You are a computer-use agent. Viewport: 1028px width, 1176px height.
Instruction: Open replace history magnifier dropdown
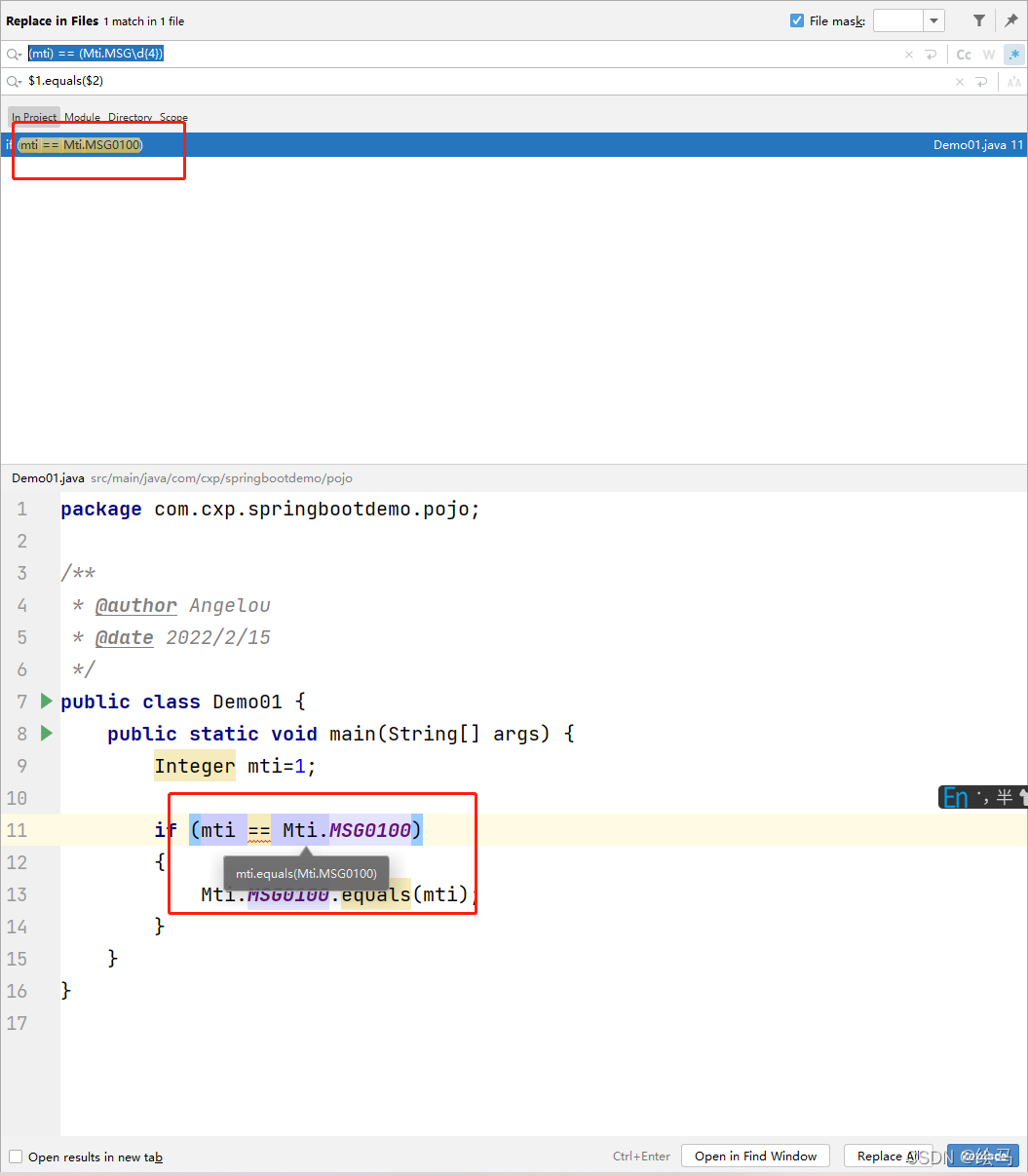pos(14,82)
